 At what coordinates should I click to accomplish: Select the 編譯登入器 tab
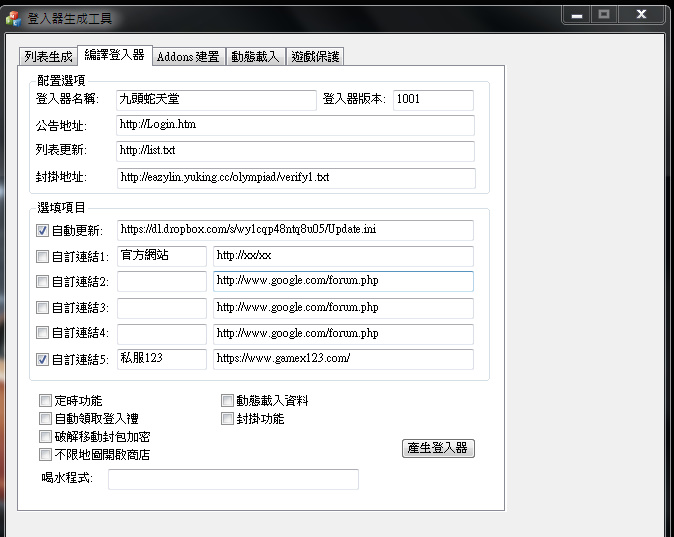[114, 55]
